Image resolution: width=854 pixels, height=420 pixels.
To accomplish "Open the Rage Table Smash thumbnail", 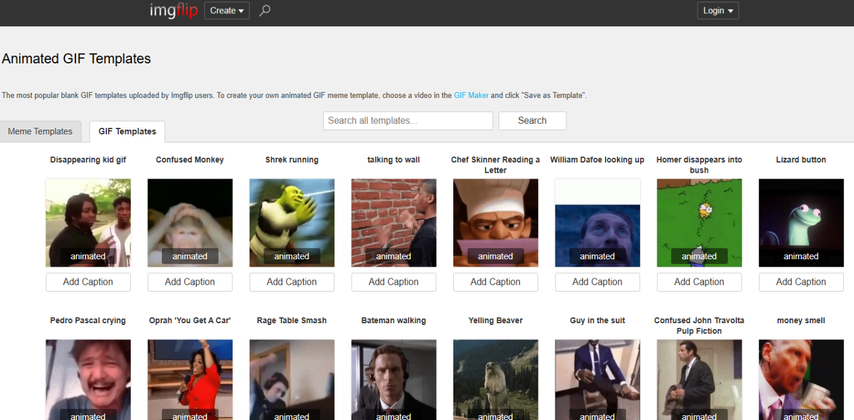I will [x=292, y=380].
